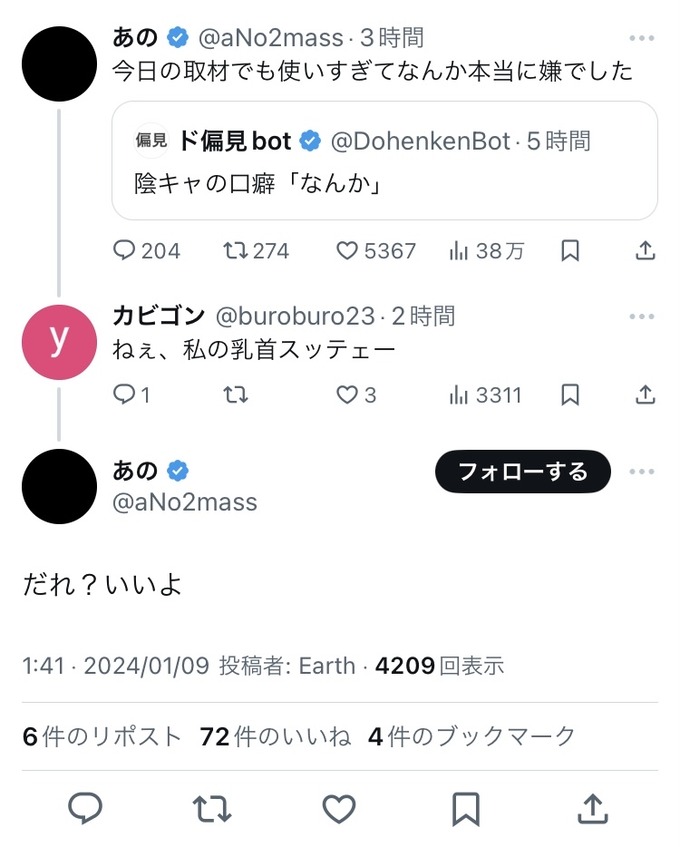
Task: Tap the like heart showing 5367
Action: point(347,251)
